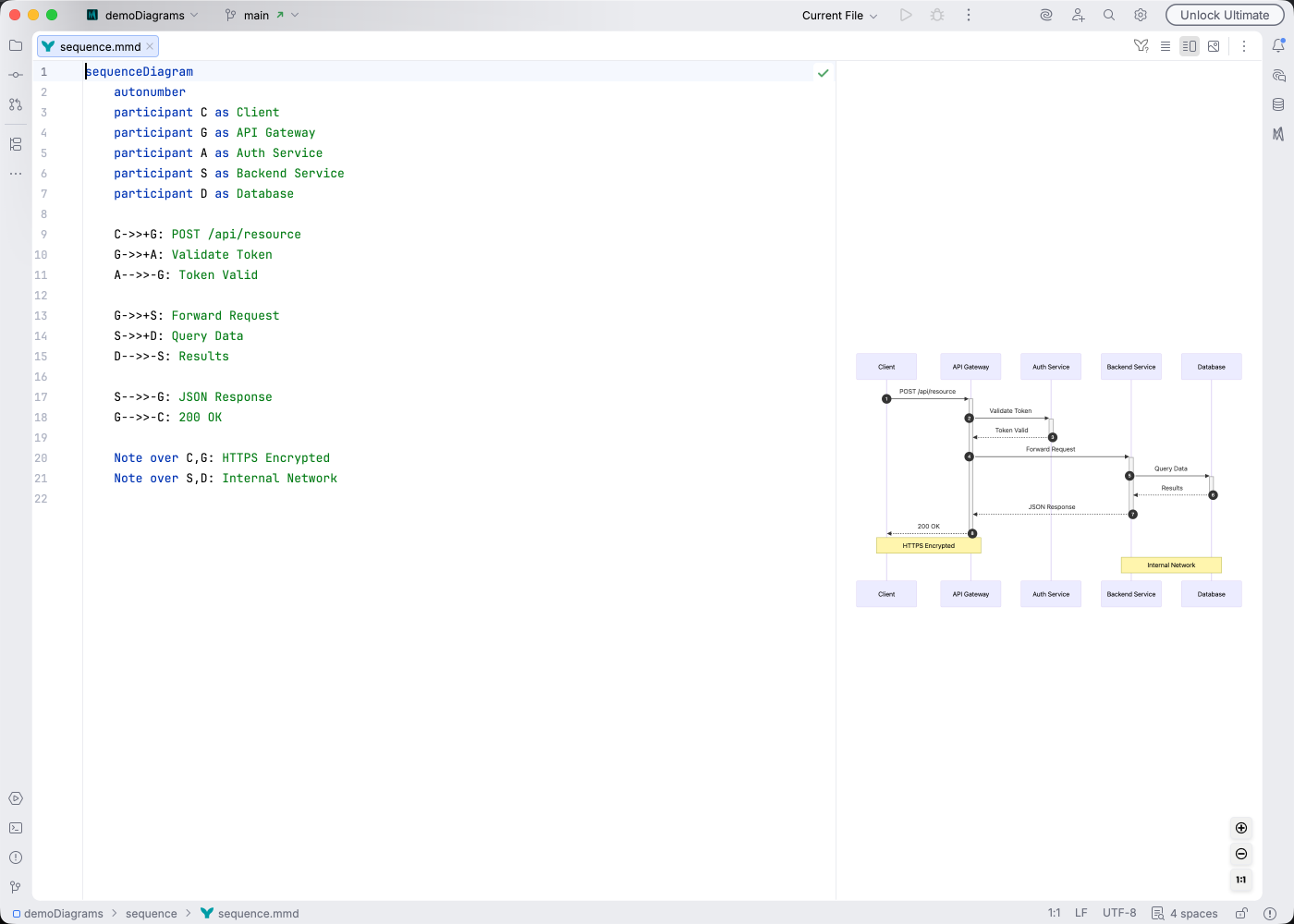Click sequence in the breadcrumb bar
This screenshot has height=924, width=1294.
click(151, 913)
